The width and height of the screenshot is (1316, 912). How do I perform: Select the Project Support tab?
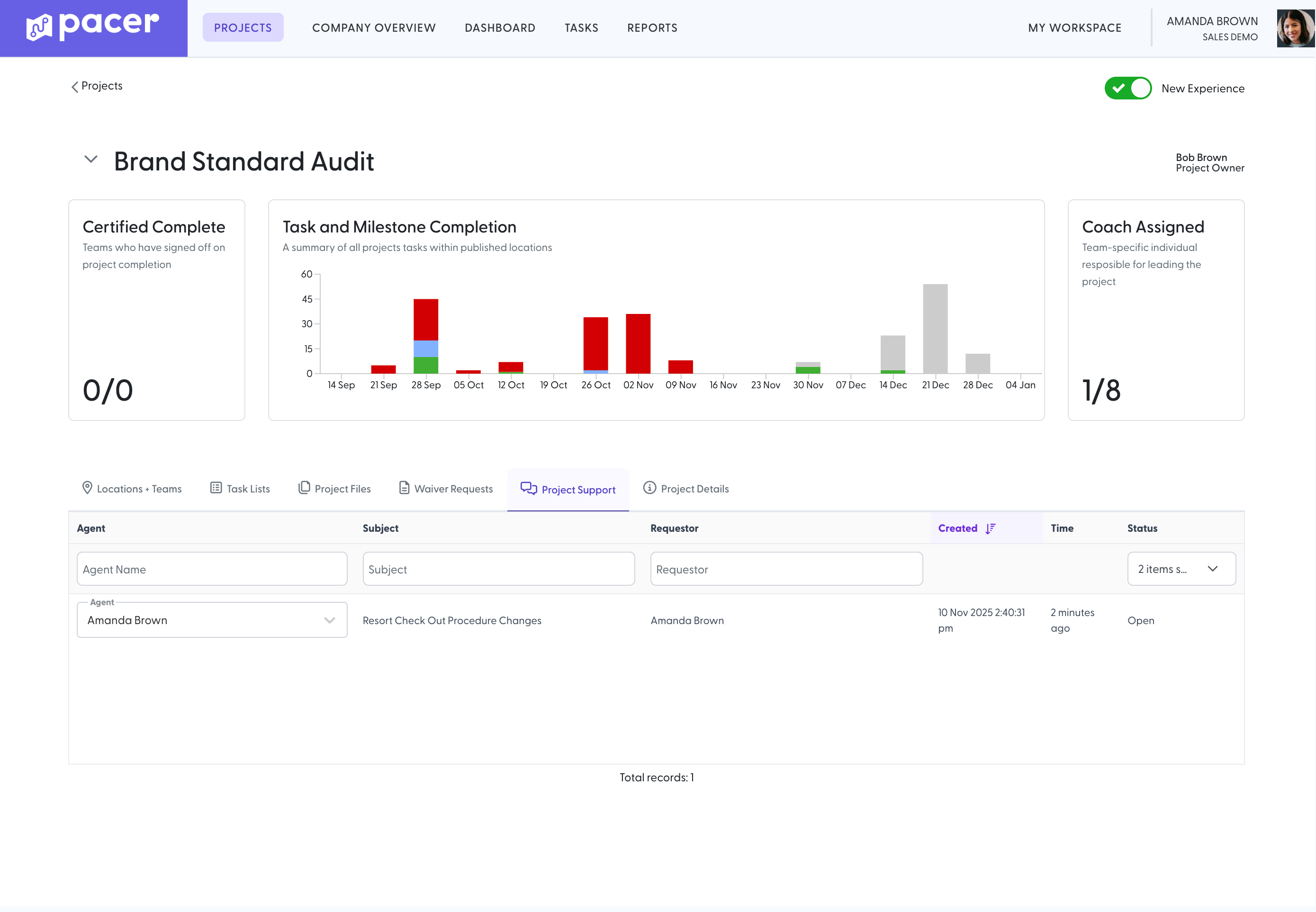(568, 490)
